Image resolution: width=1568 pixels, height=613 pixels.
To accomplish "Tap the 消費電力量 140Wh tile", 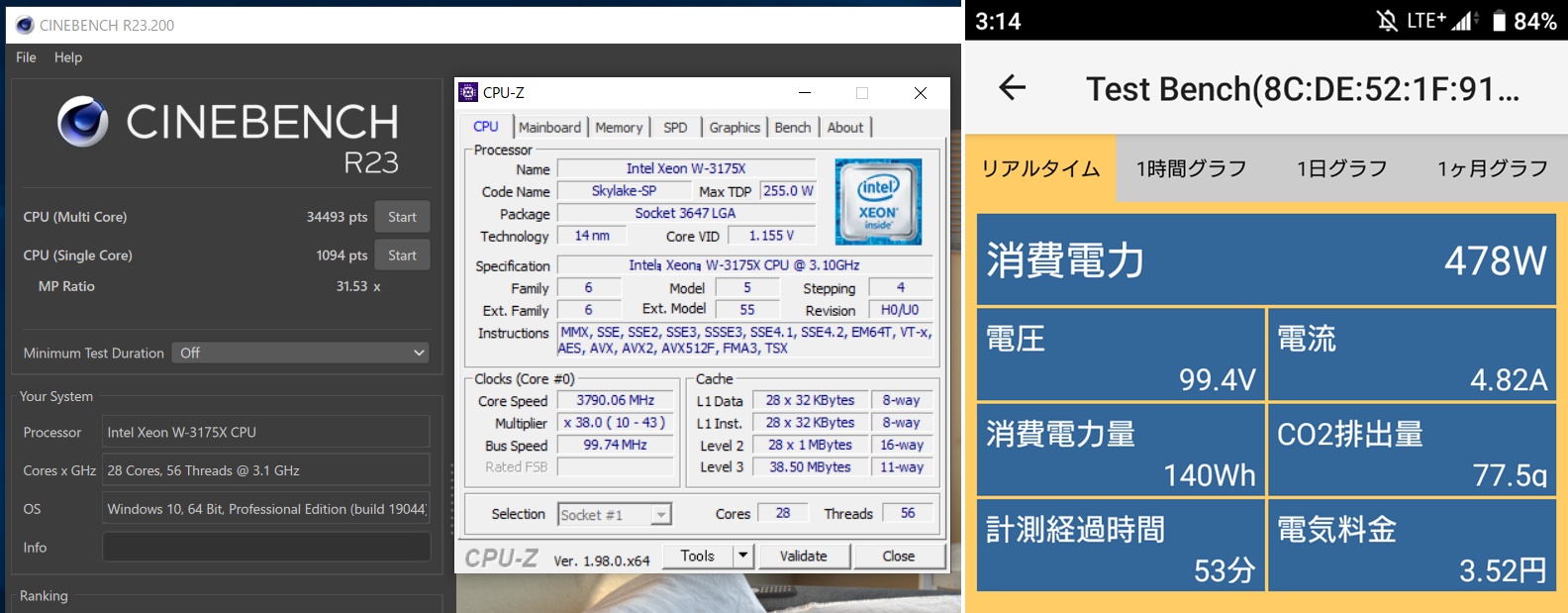I will (x=1121, y=450).
